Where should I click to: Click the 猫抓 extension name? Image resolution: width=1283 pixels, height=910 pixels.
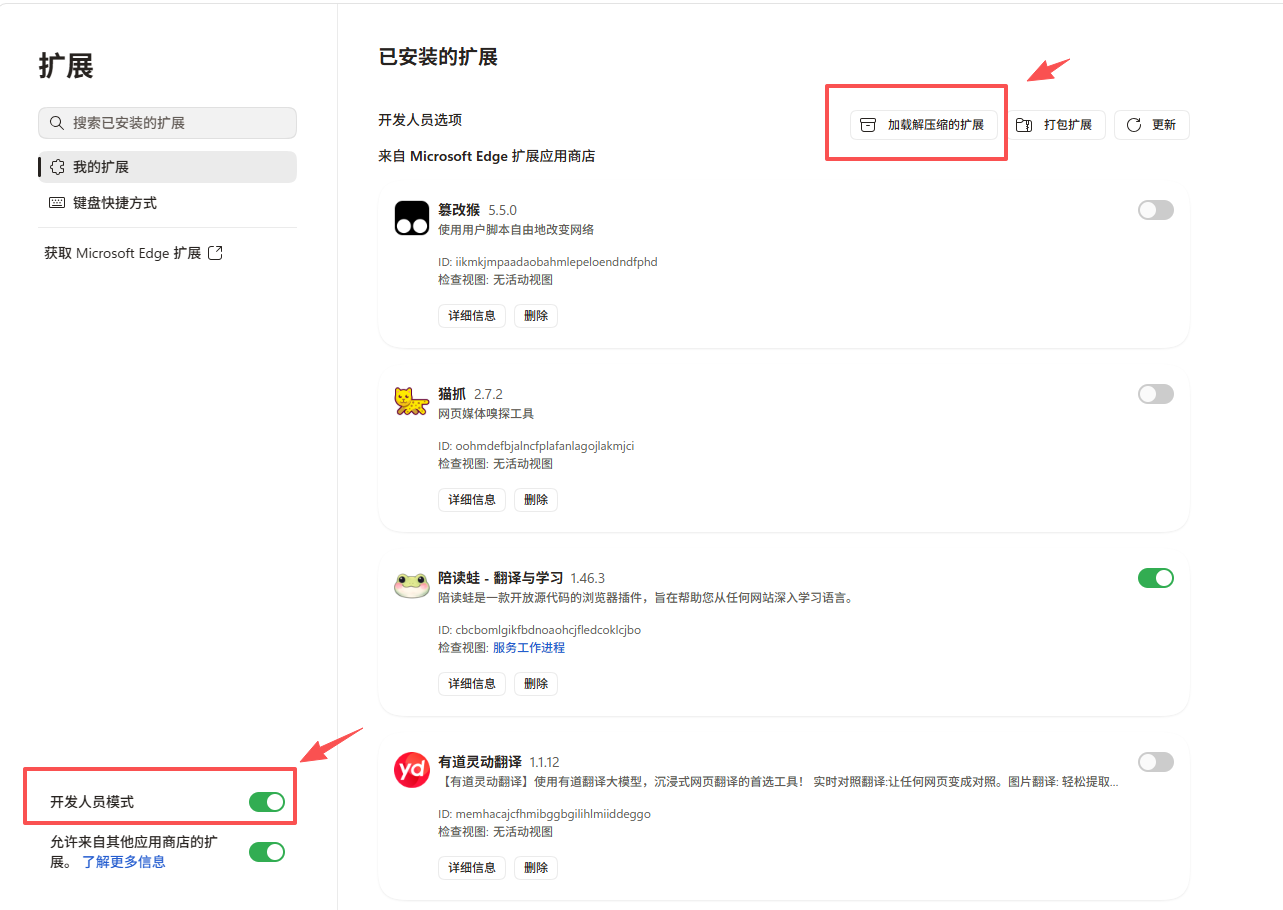click(x=452, y=394)
